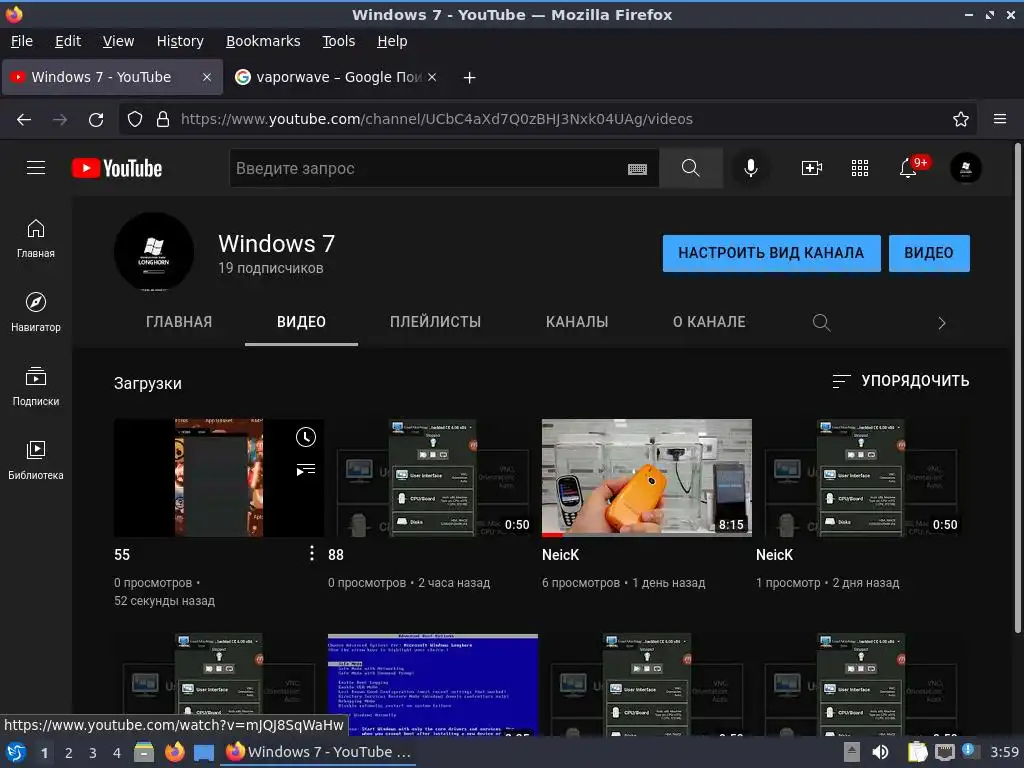The image size is (1024, 768).
Task: Open the tracking protection shield icon
Action: [x=135, y=119]
